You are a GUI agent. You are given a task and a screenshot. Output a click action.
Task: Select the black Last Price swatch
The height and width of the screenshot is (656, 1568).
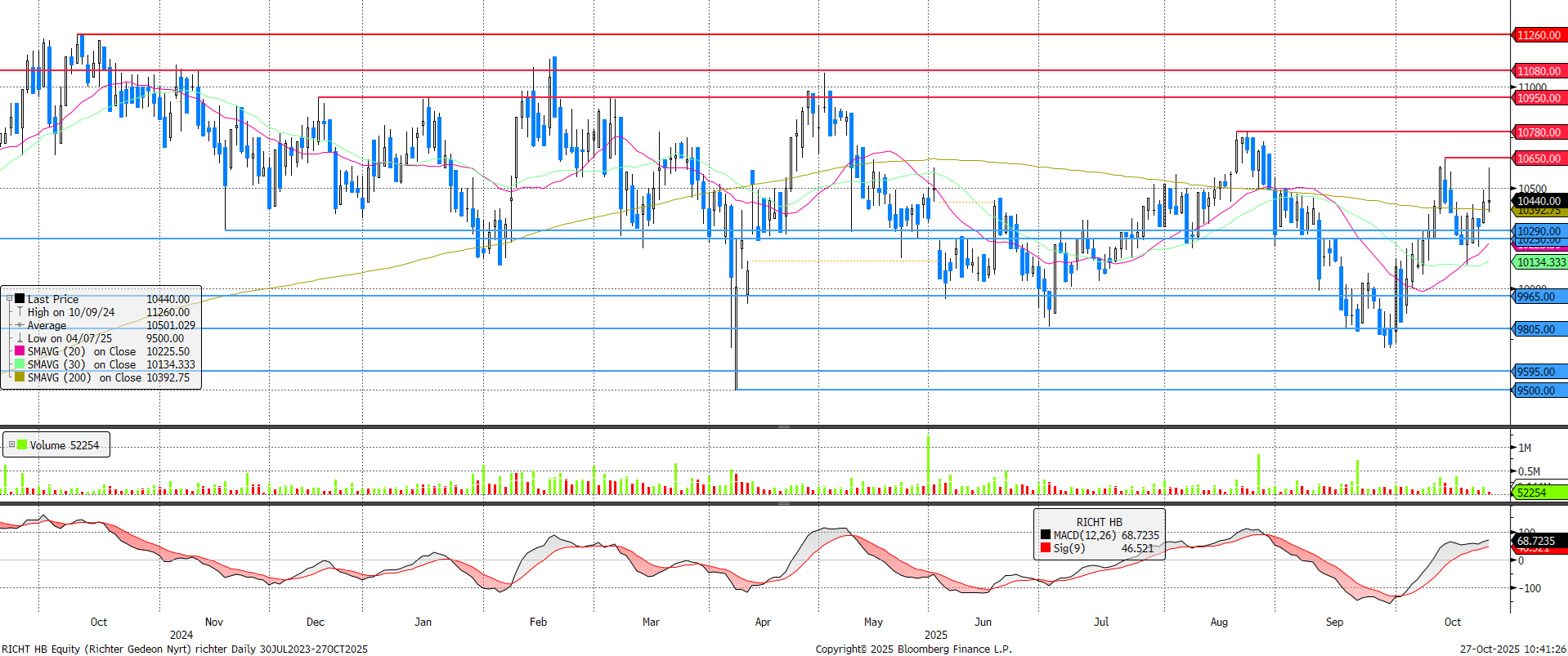click(x=20, y=299)
